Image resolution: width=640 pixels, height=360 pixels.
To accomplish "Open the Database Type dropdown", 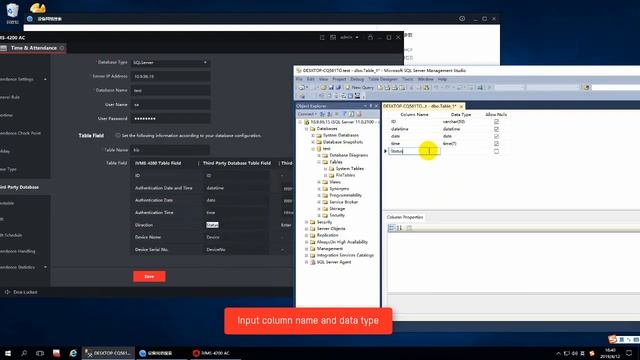I will [x=171, y=62].
